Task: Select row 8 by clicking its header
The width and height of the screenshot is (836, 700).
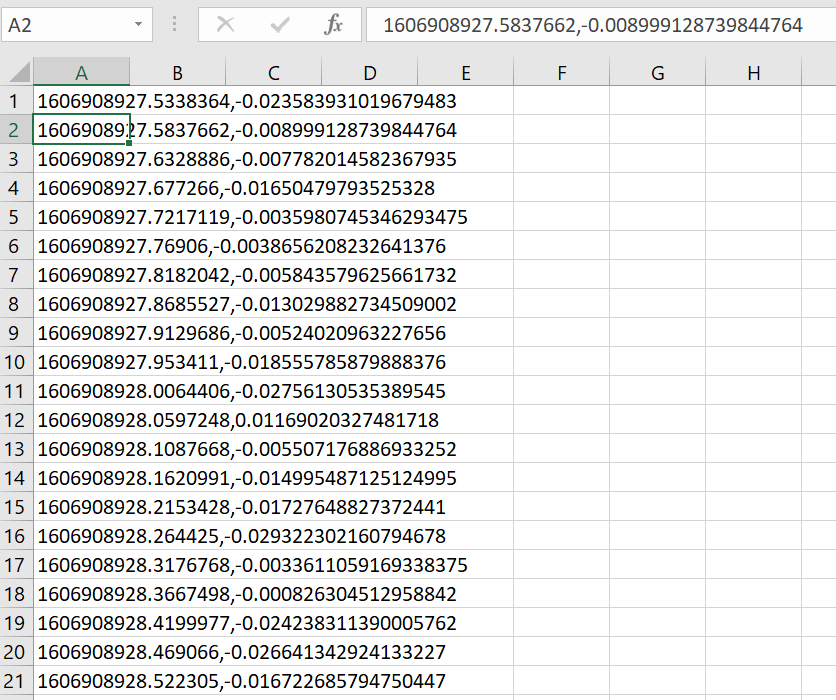Action: tap(16, 303)
